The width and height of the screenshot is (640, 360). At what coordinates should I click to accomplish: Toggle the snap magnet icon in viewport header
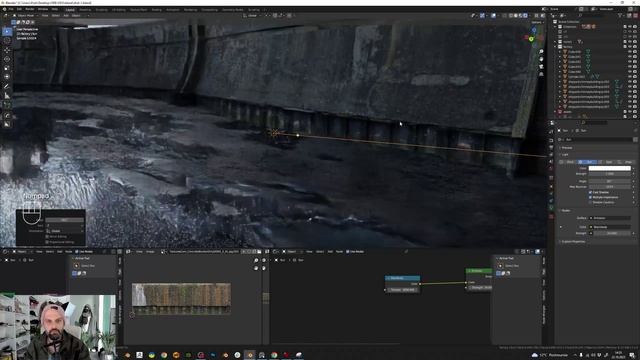tap(275, 16)
